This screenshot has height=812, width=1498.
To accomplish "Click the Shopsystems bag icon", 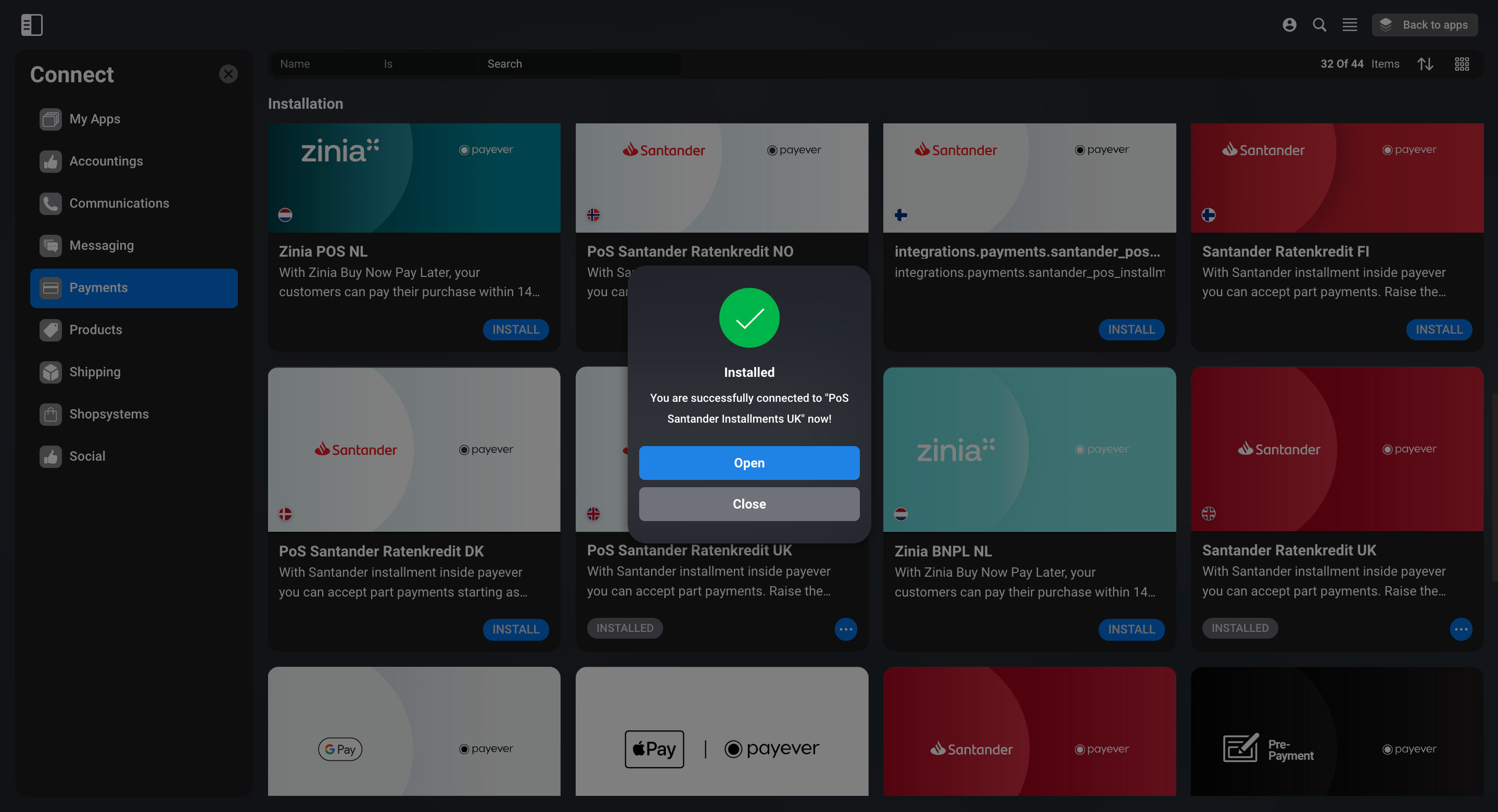I will 50,414.
